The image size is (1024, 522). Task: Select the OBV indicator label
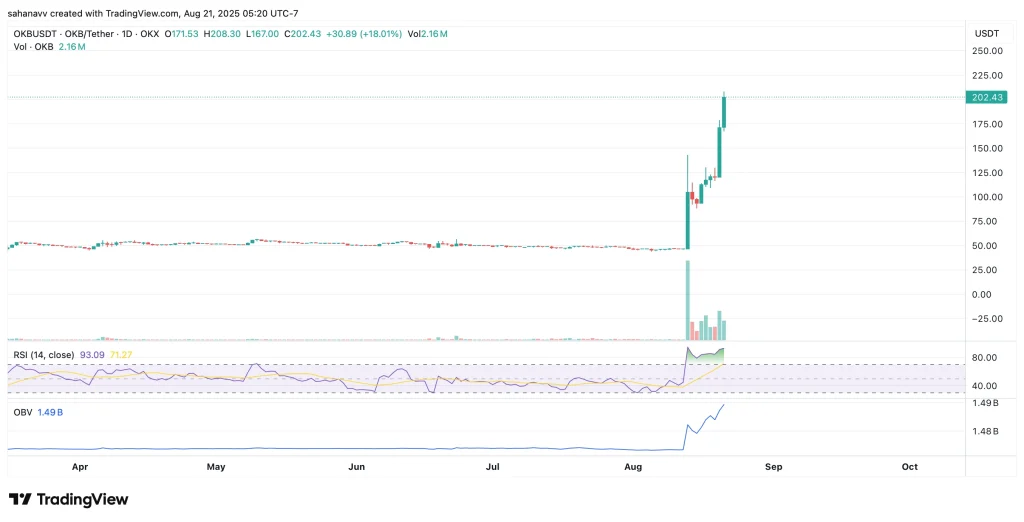pos(22,413)
